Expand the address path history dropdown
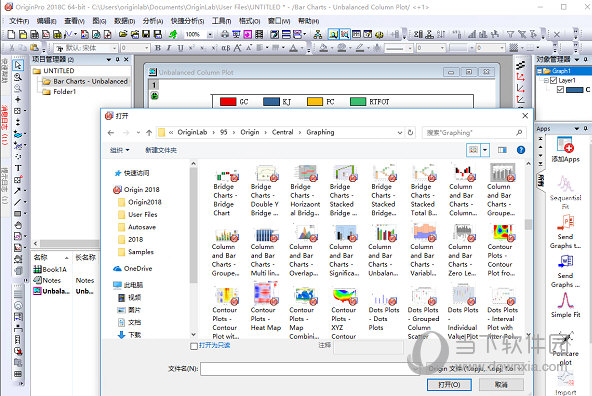The height and width of the screenshot is (396, 592). [399, 133]
